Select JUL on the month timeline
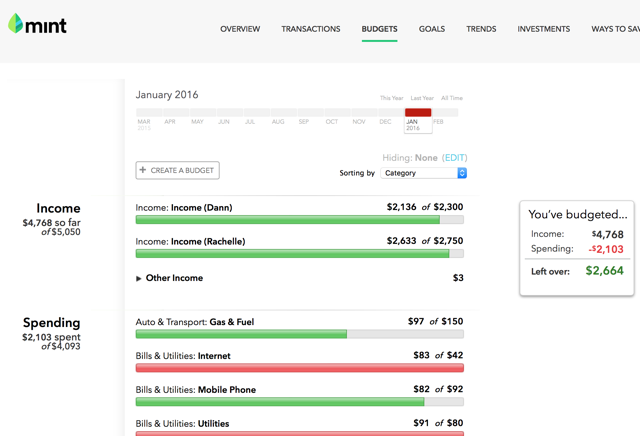 point(250,122)
